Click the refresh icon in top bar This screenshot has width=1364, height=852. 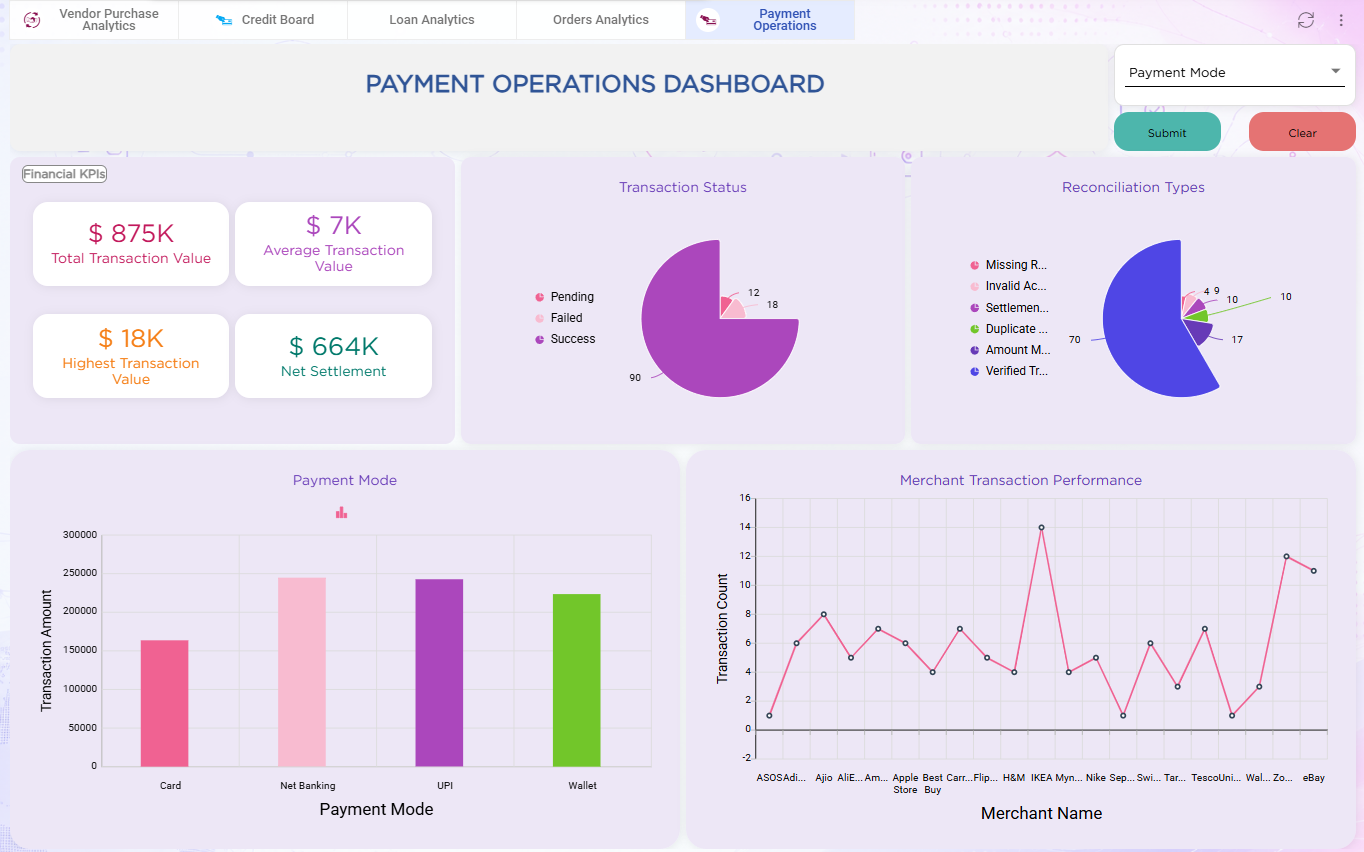pos(1306,20)
